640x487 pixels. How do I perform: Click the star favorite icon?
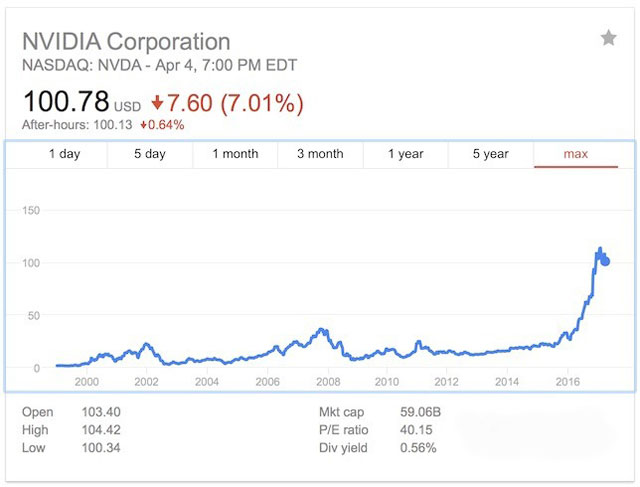608,38
